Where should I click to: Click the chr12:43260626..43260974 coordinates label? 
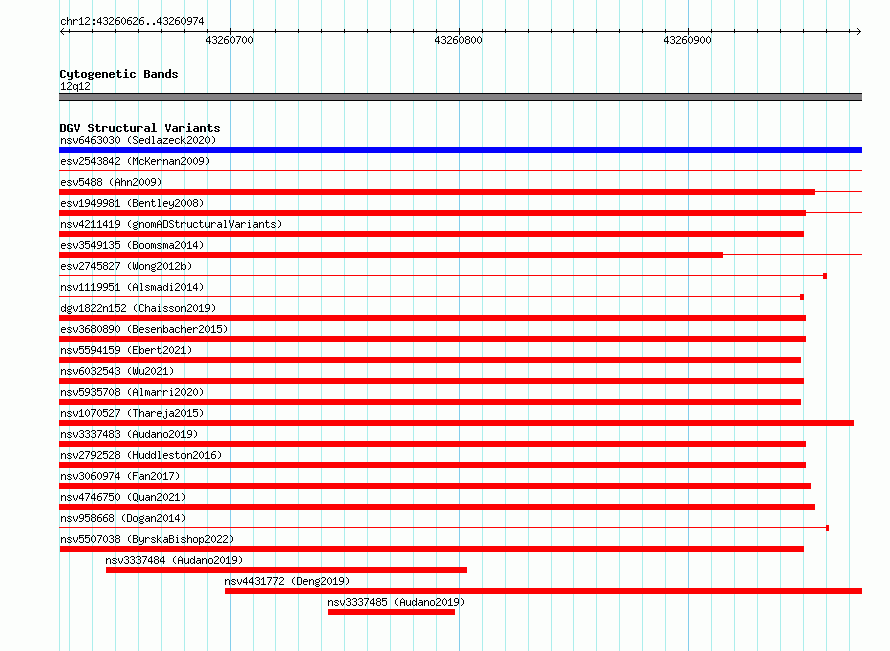point(132,21)
